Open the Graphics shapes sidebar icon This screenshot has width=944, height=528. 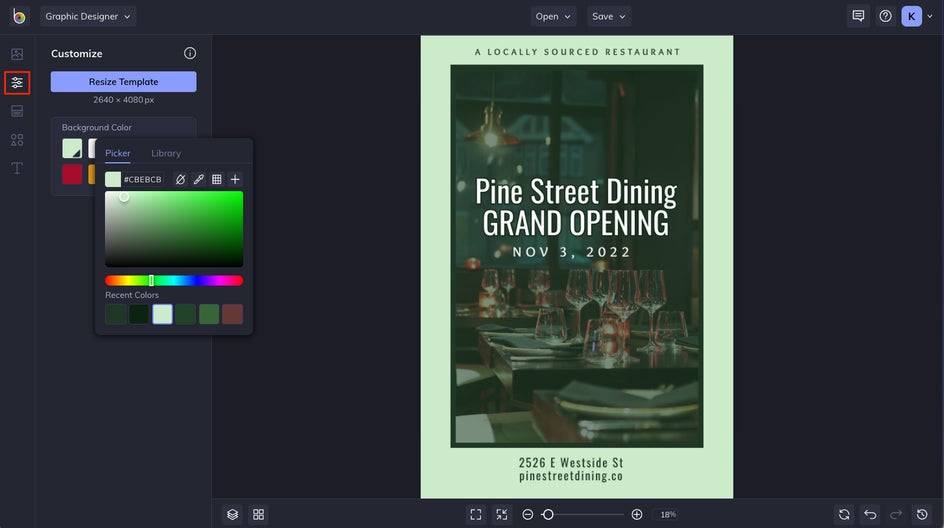(17, 140)
